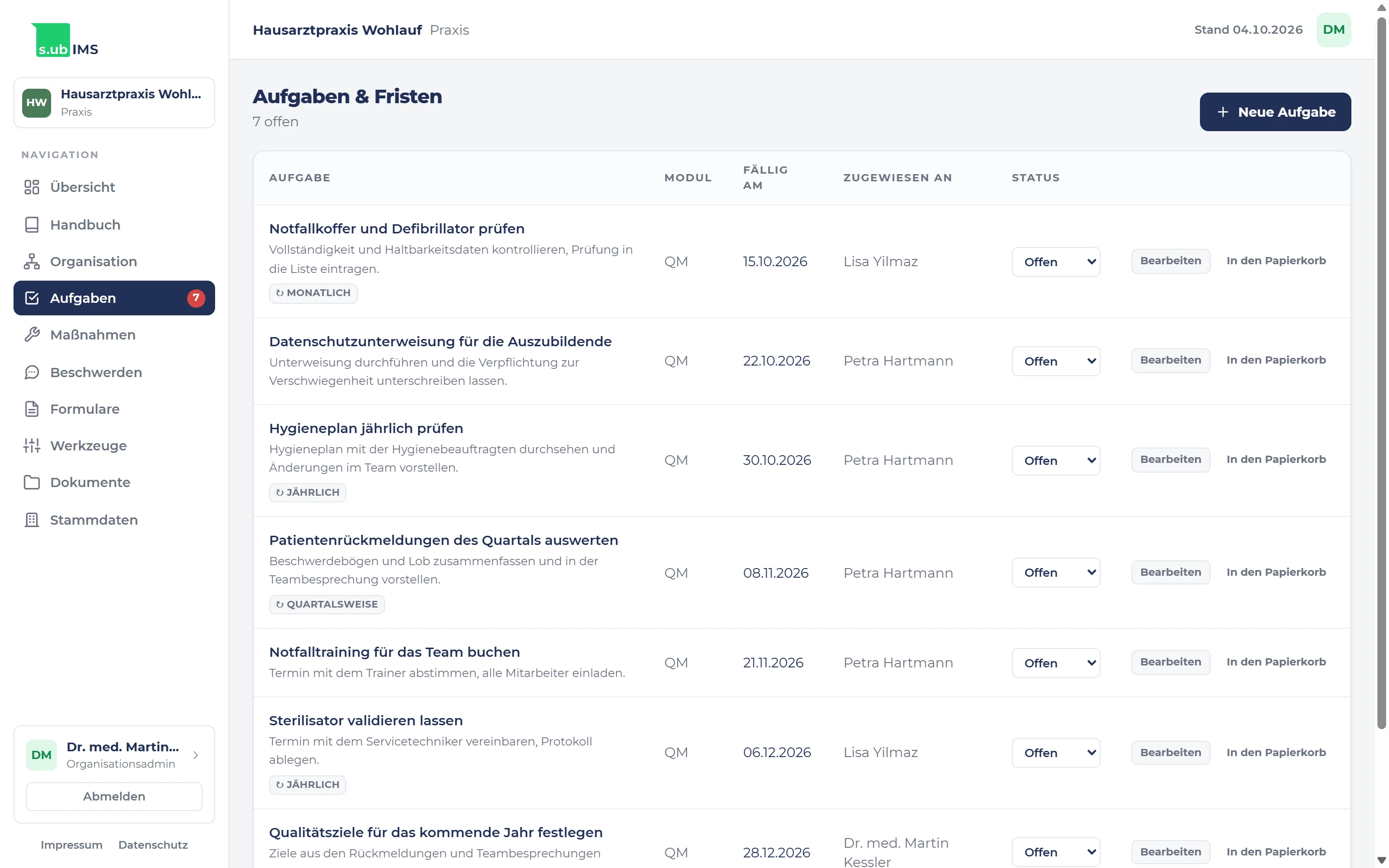Click the Aufgaben checkbox icon in sidebar
The height and width of the screenshot is (868, 1389).
tap(31, 298)
